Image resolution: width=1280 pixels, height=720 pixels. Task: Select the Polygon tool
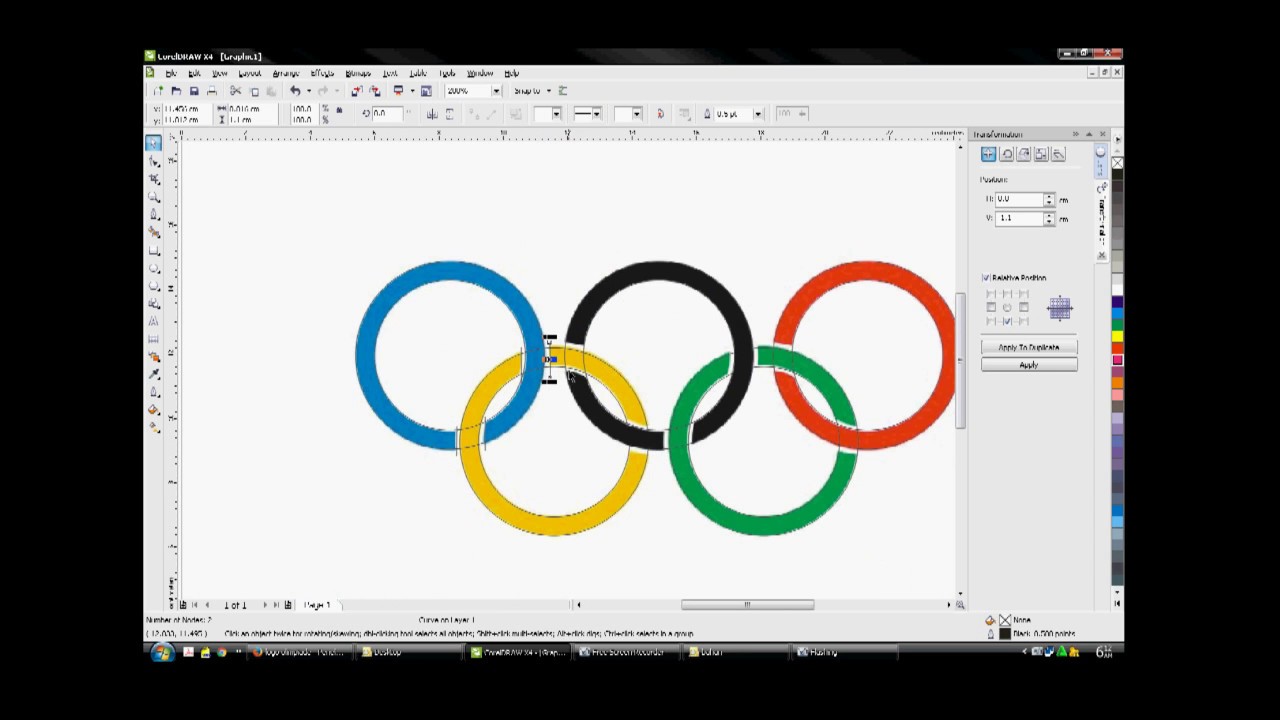(153, 286)
